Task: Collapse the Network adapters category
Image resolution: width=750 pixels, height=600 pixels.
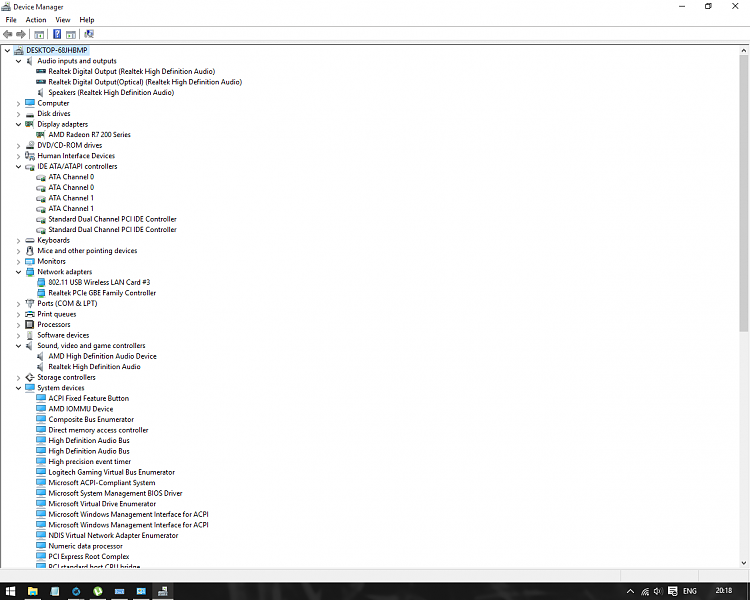Action: 18,272
